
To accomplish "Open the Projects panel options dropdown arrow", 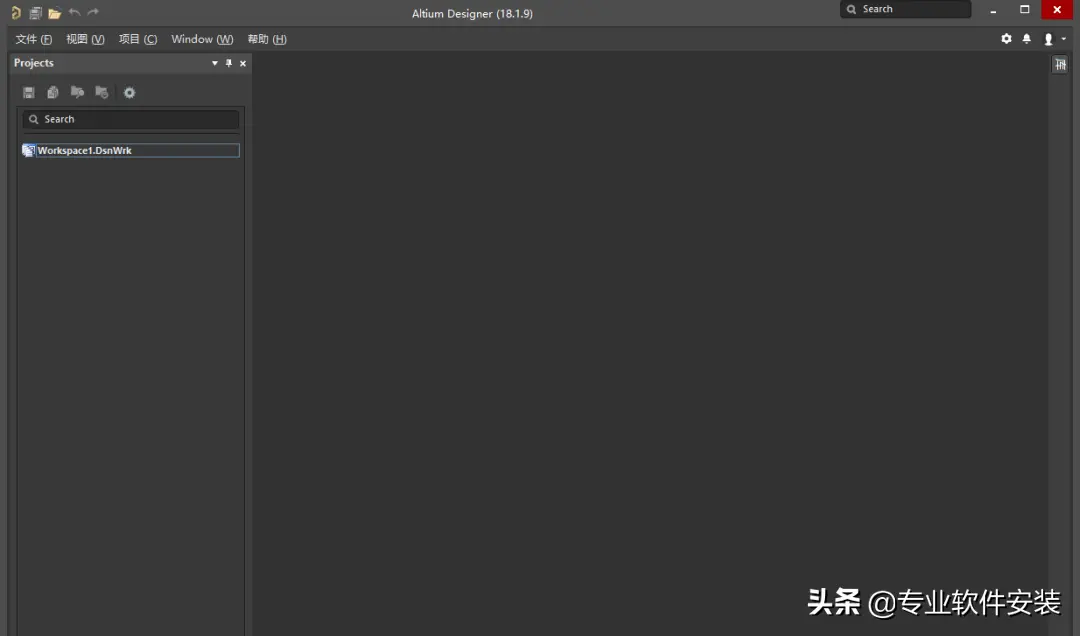I will tap(215, 63).
